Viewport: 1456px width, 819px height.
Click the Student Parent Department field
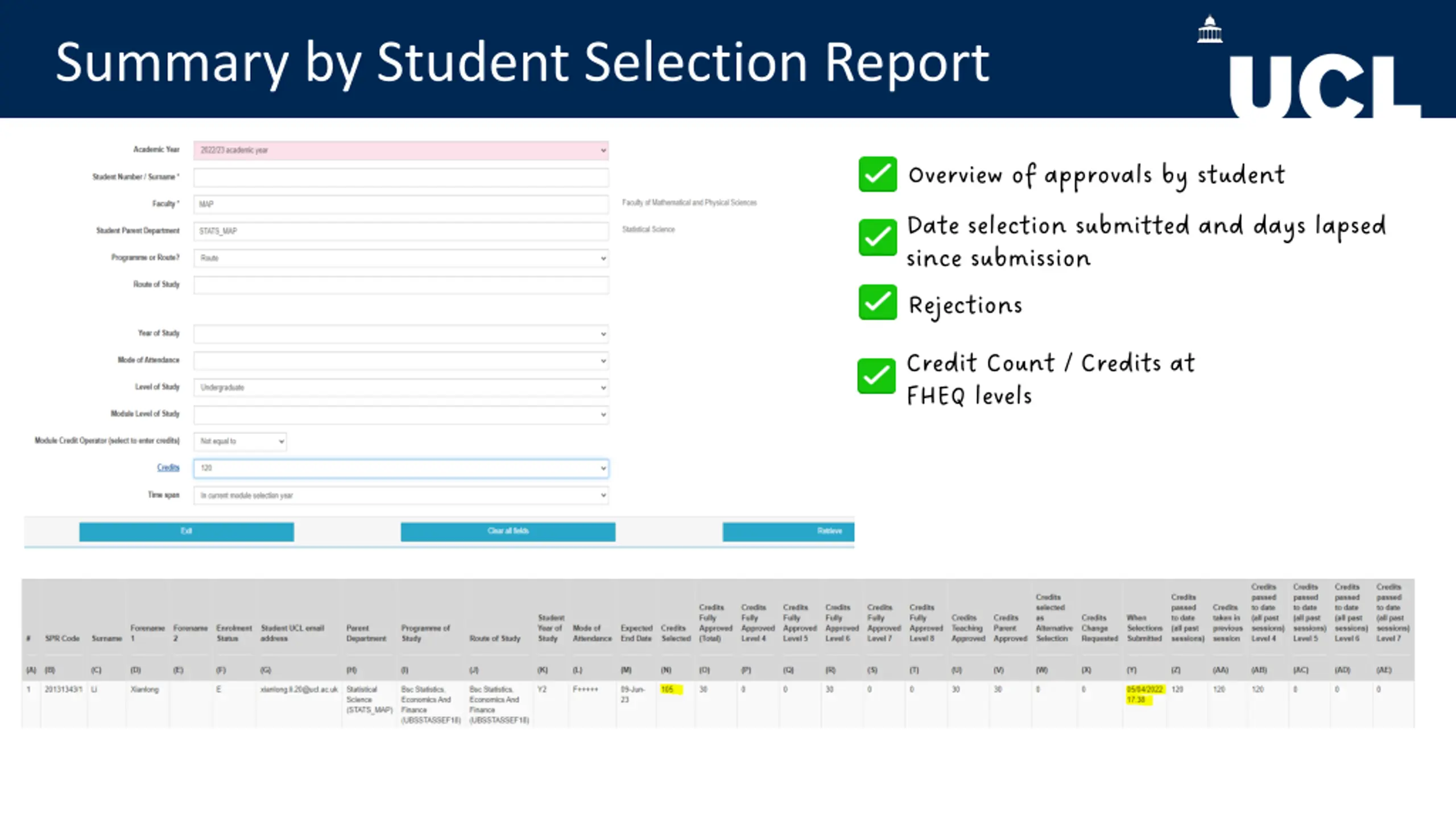401,231
